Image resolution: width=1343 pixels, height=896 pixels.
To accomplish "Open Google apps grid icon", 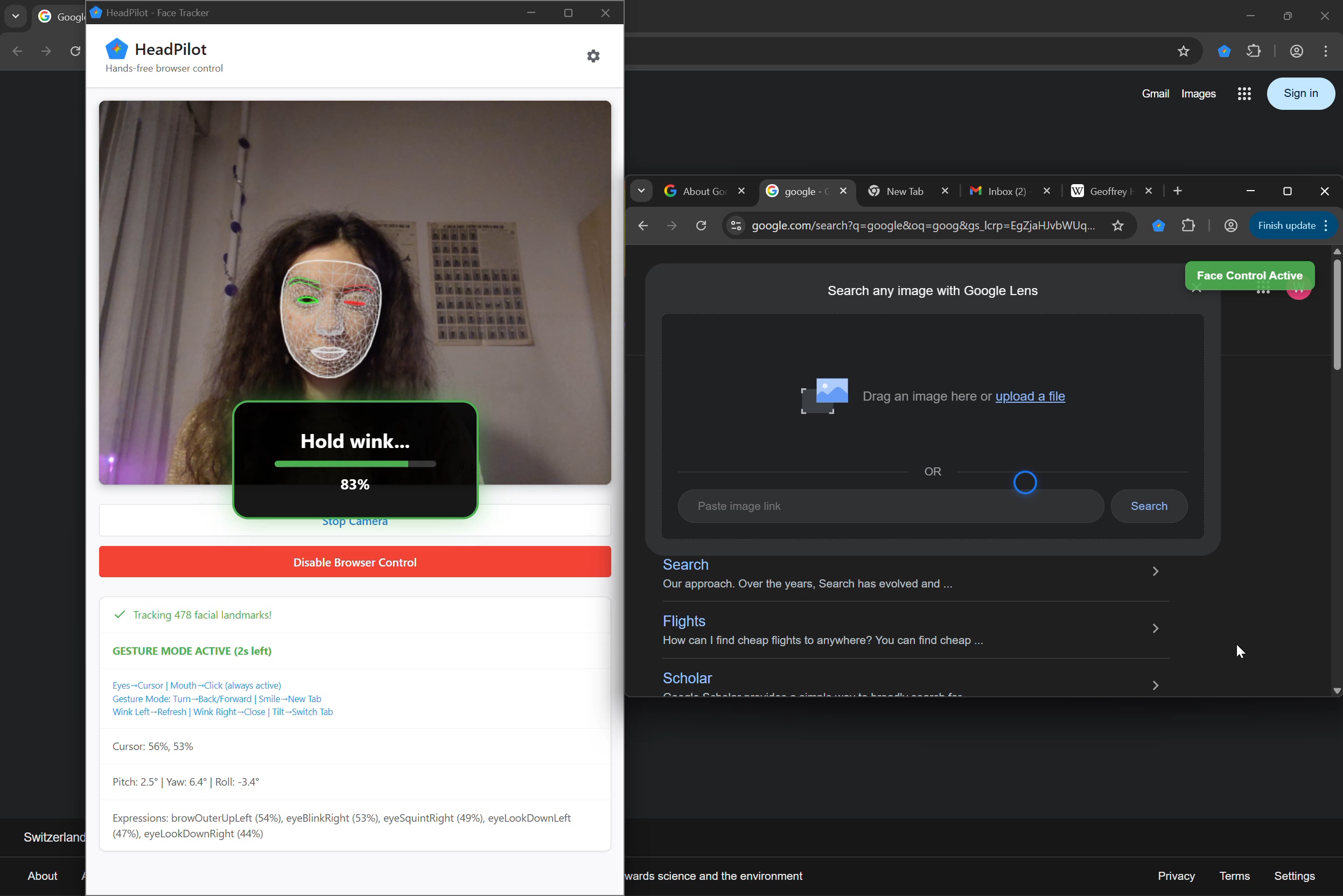I will point(1244,94).
